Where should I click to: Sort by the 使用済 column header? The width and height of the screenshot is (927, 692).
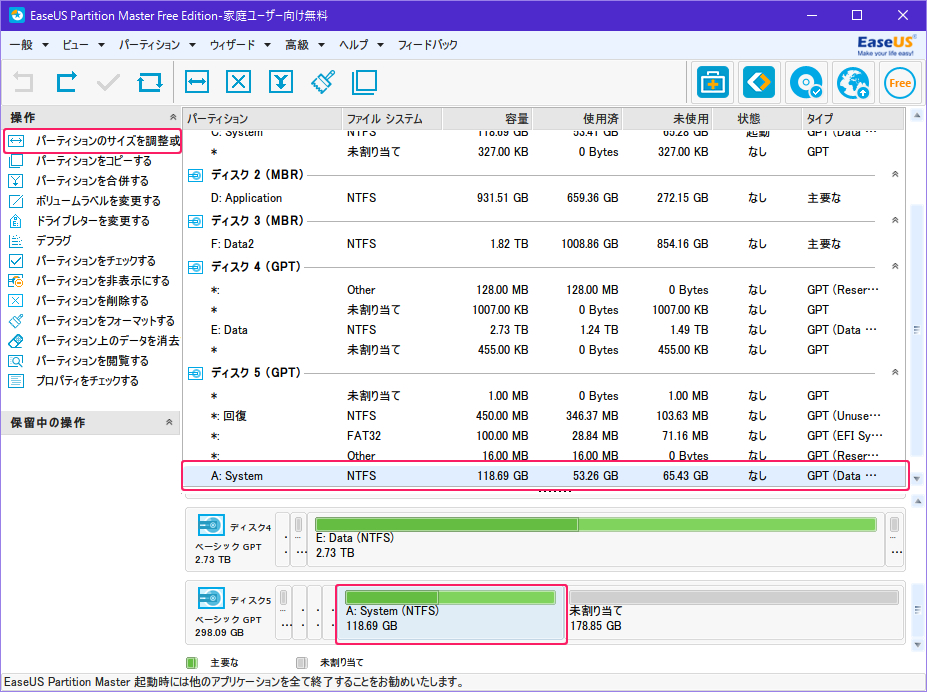point(578,119)
